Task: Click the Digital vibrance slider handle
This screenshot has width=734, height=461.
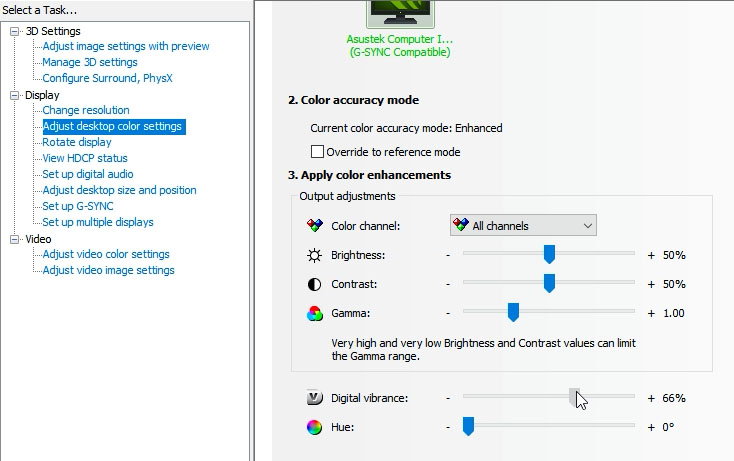Action: [575, 398]
